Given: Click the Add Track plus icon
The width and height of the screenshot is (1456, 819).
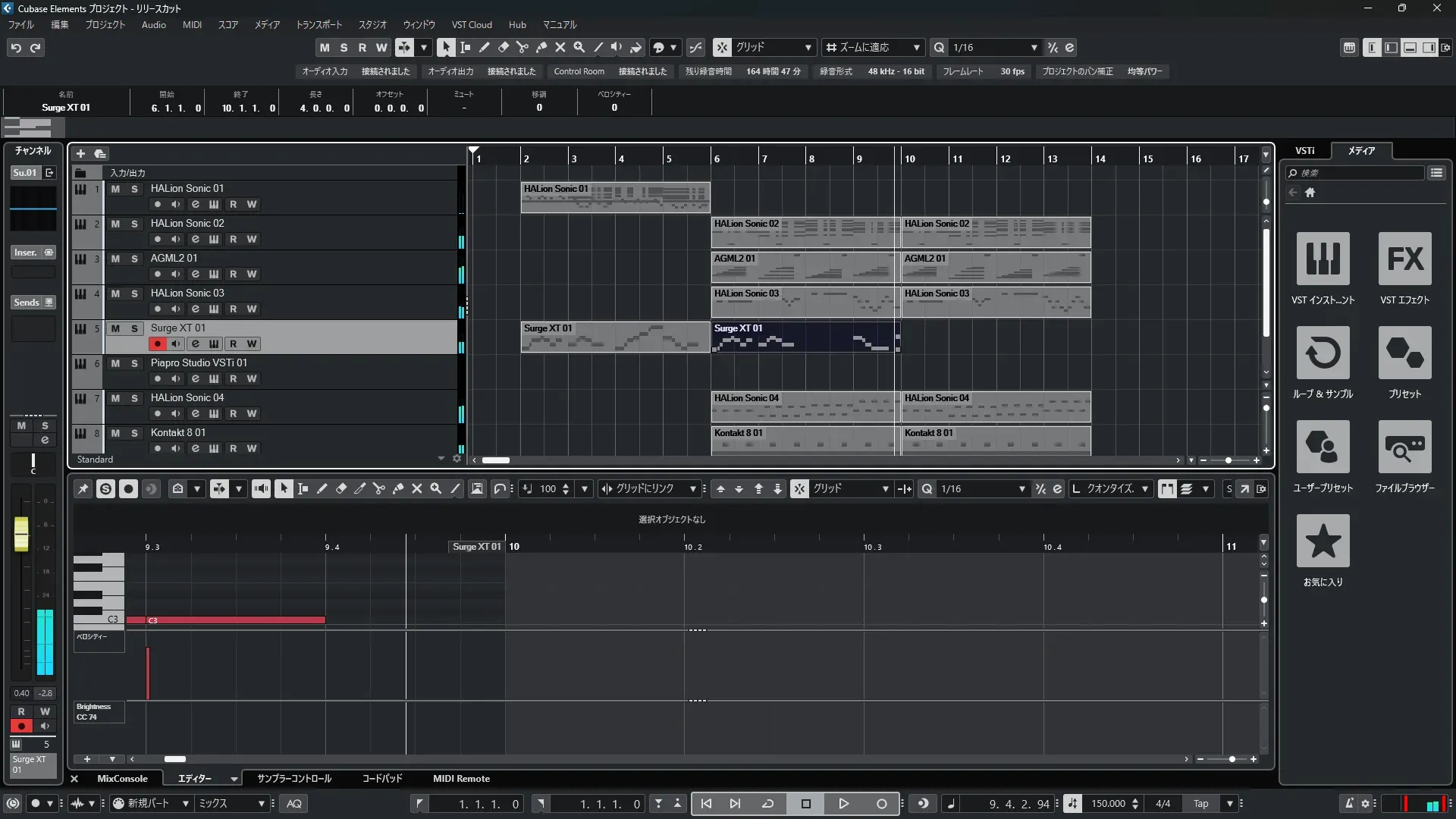Looking at the screenshot, I should [x=80, y=153].
